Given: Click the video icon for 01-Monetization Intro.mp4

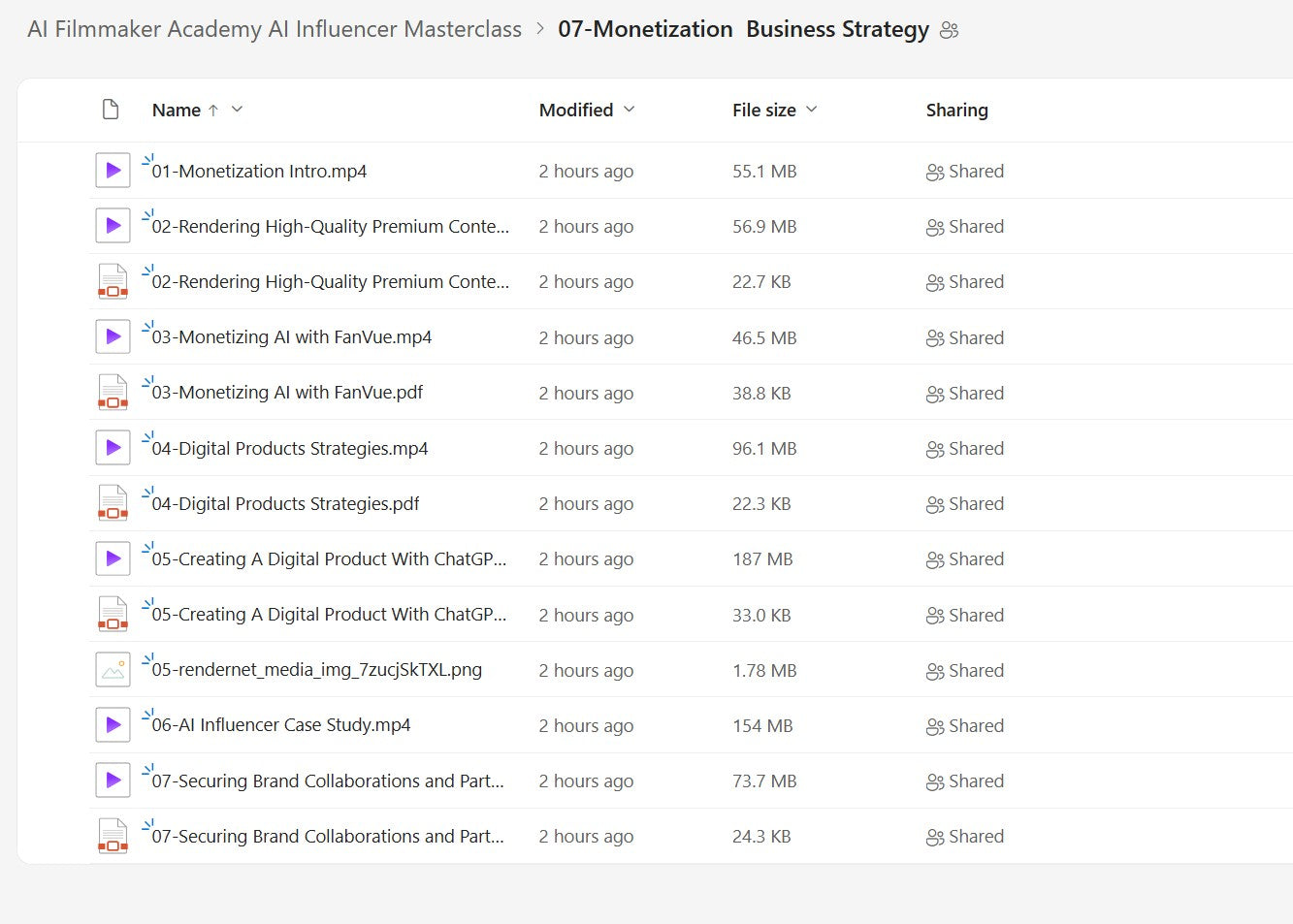Looking at the screenshot, I should (x=113, y=171).
